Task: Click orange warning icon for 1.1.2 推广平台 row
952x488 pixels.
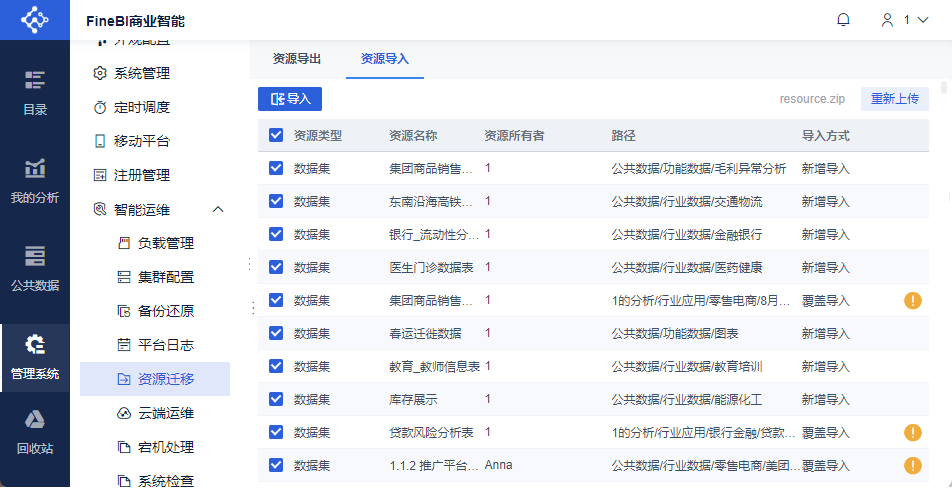Action: coord(912,465)
